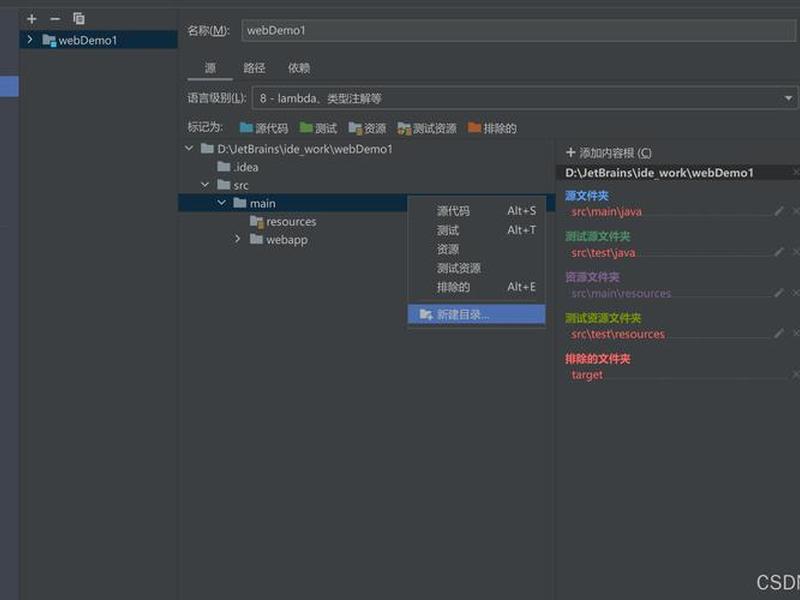Click the resources folder icon
800x600 pixels.
click(257, 221)
